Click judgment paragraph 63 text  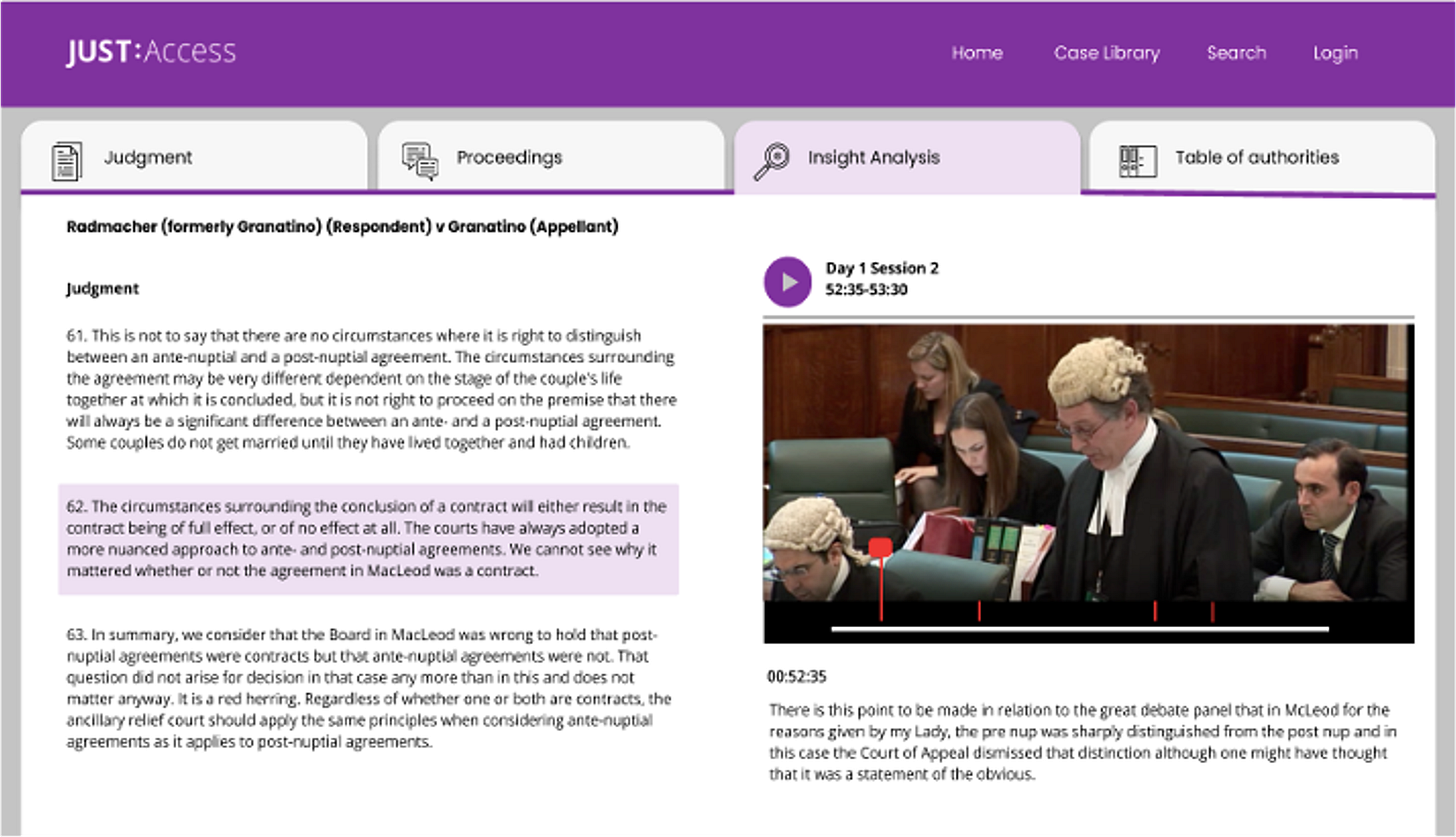coord(368,689)
